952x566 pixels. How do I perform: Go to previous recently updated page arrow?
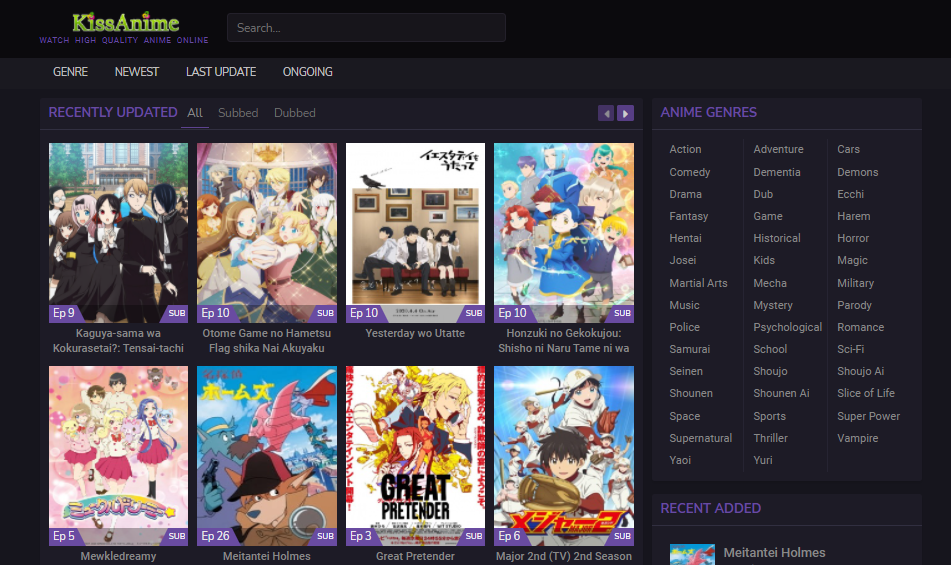pos(606,113)
